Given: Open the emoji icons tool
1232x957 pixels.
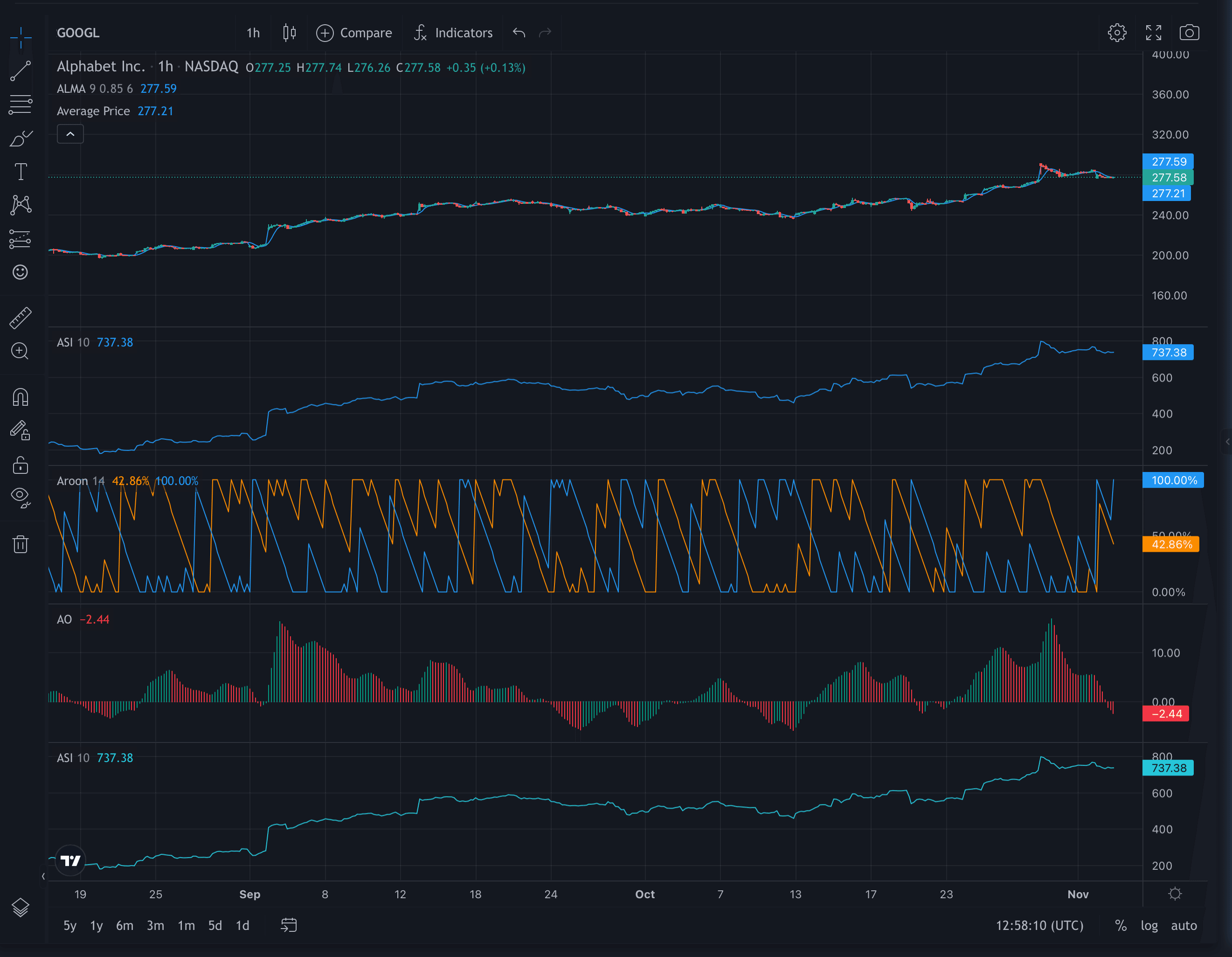Looking at the screenshot, I should click(x=21, y=272).
